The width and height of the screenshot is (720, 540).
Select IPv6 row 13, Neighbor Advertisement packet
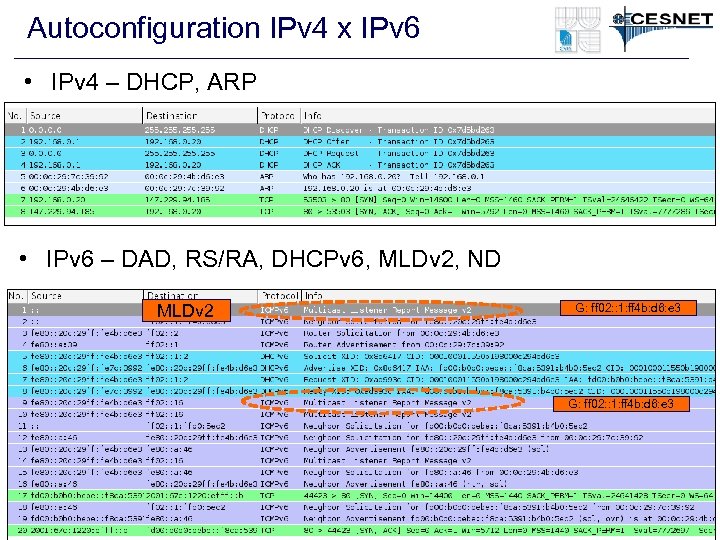(361, 449)
